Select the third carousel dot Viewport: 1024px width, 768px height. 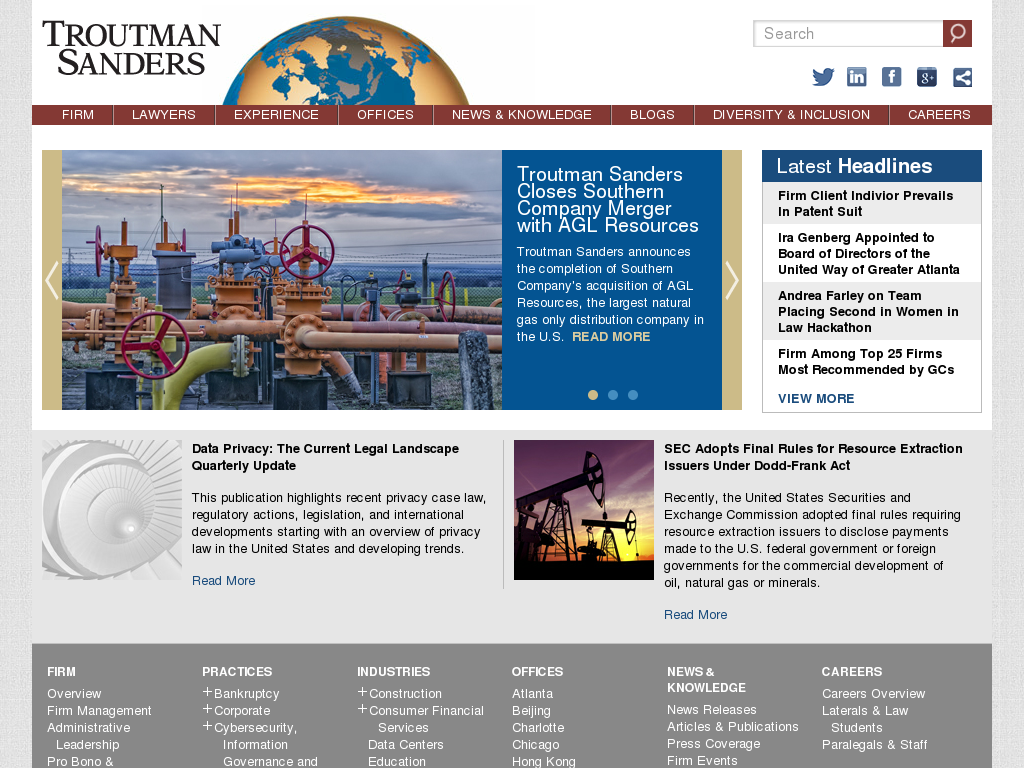[x=633, y=395]
